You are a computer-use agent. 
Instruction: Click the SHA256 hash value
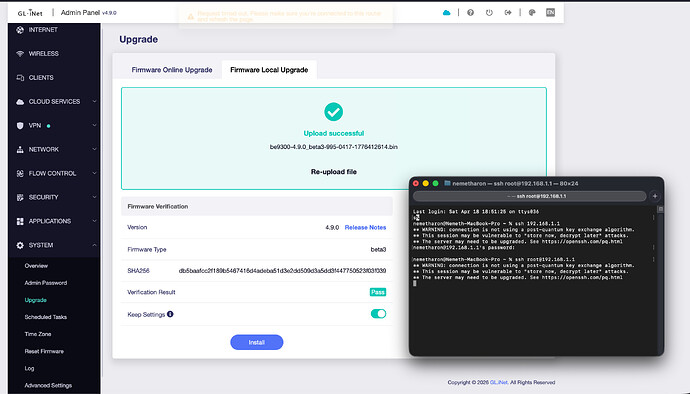pyautogui.click(x=282, y=271)
